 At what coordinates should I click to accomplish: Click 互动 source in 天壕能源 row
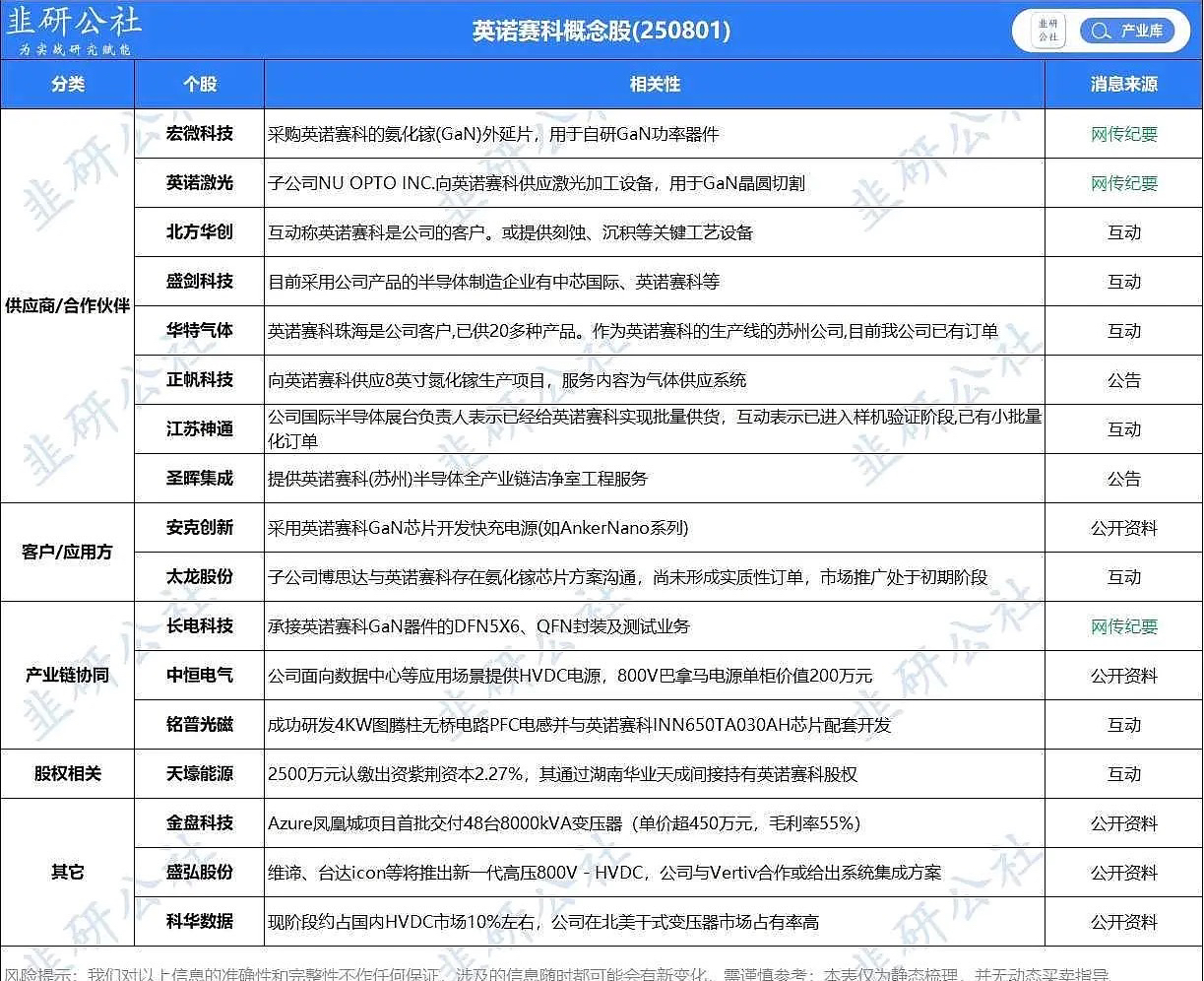[x=1123, y=774]
